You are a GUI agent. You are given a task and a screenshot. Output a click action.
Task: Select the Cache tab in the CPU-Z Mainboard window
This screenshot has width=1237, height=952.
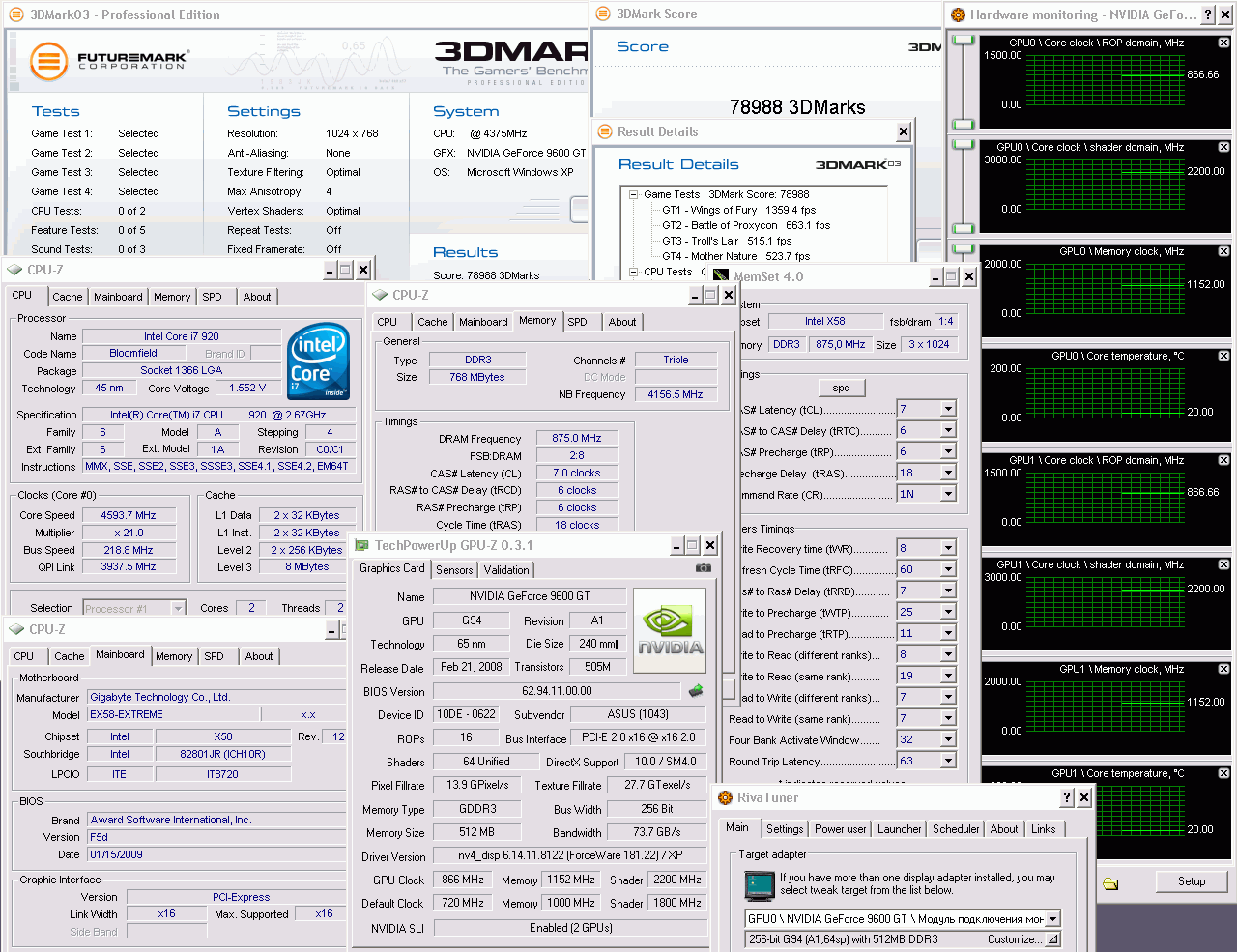pyautogui.click(x=69, y=656)
